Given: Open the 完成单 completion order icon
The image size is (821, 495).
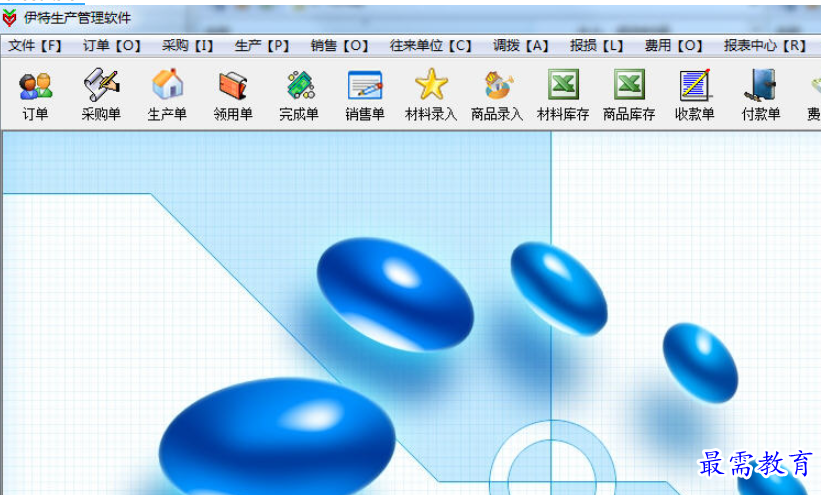Looking at the screenshot, I should tap(300, 85).
